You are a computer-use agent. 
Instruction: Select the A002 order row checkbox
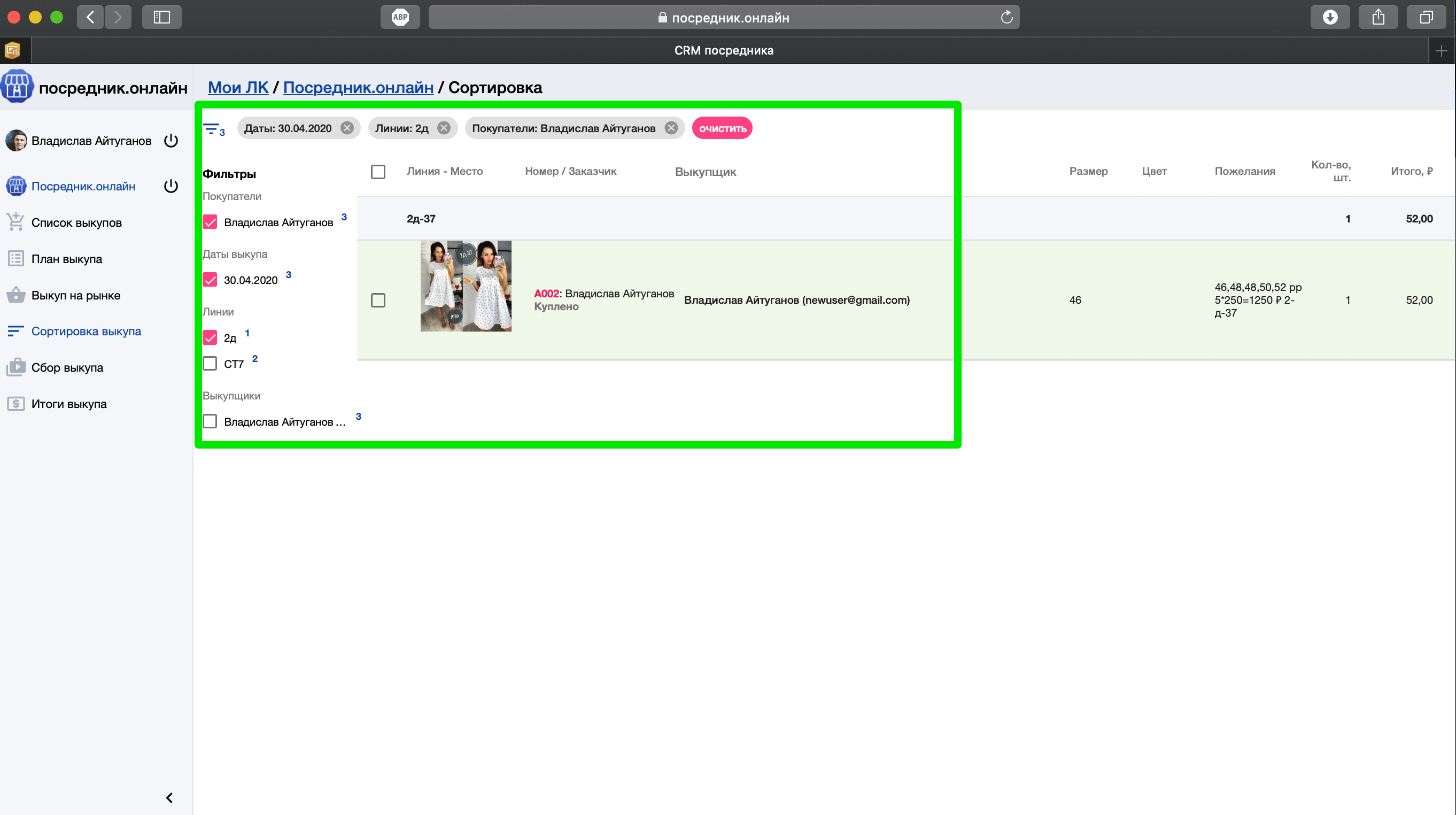pyautogui.click(x=378, y=301)
